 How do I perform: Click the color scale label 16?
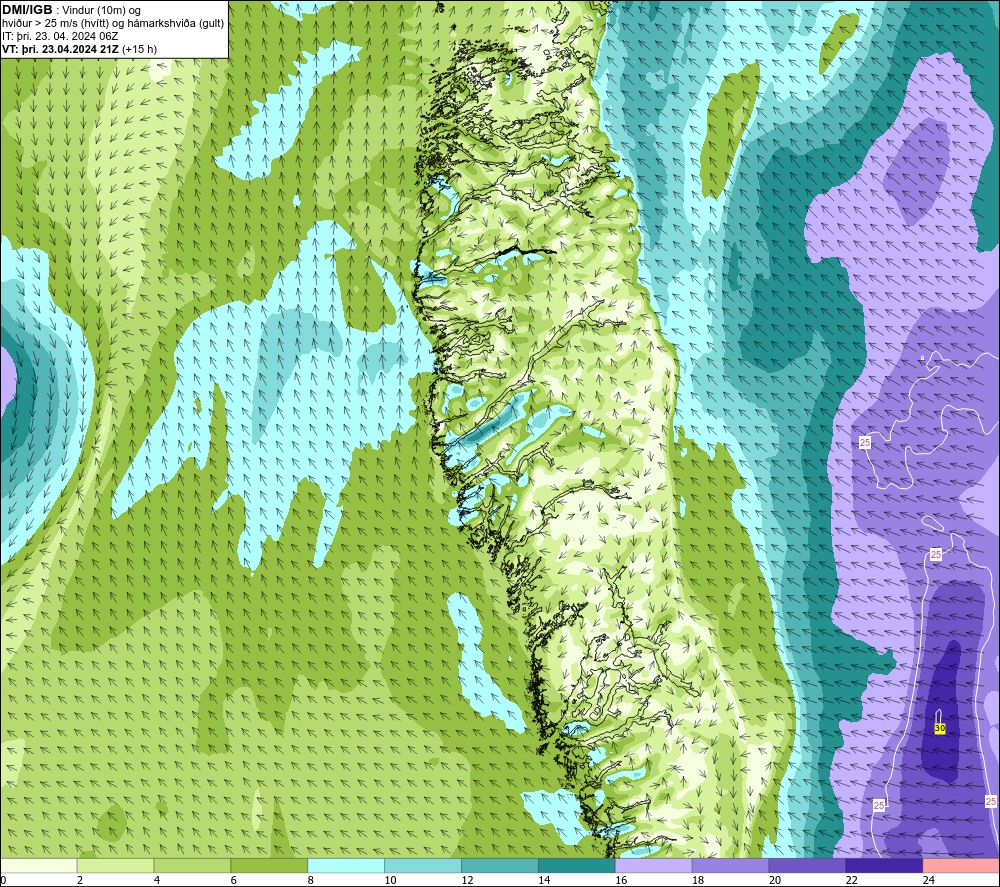click(621, 880)
